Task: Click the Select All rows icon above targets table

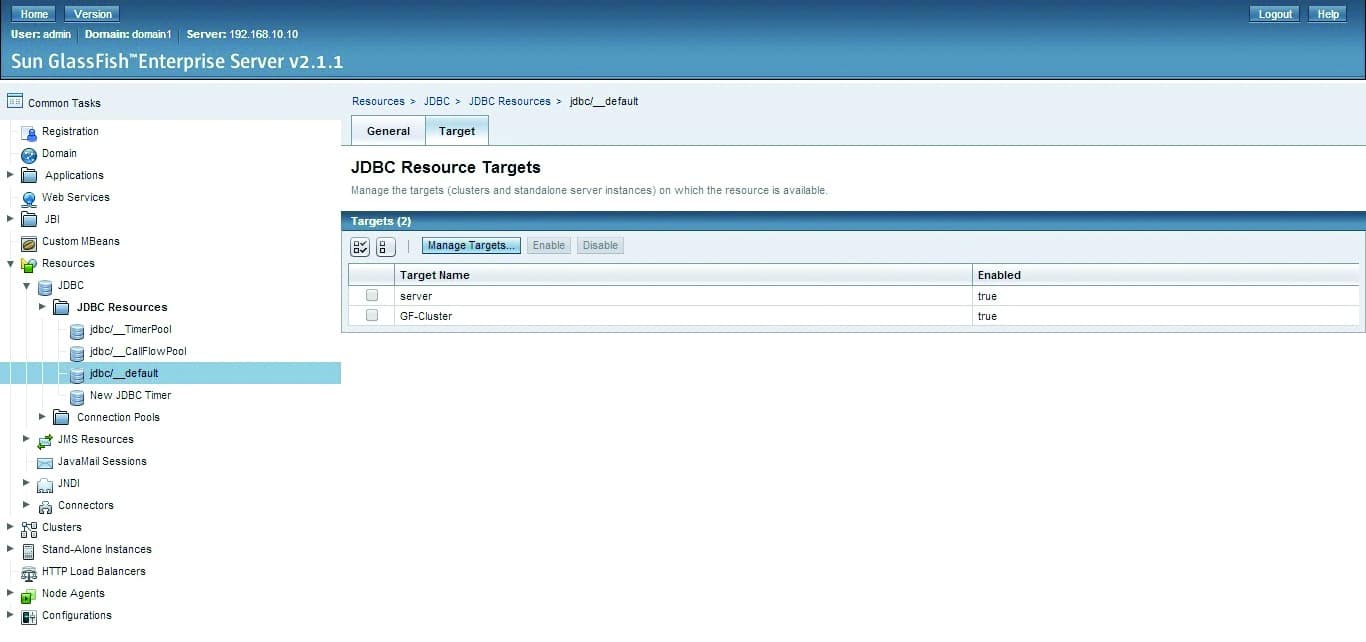Action: click(360, 246)
